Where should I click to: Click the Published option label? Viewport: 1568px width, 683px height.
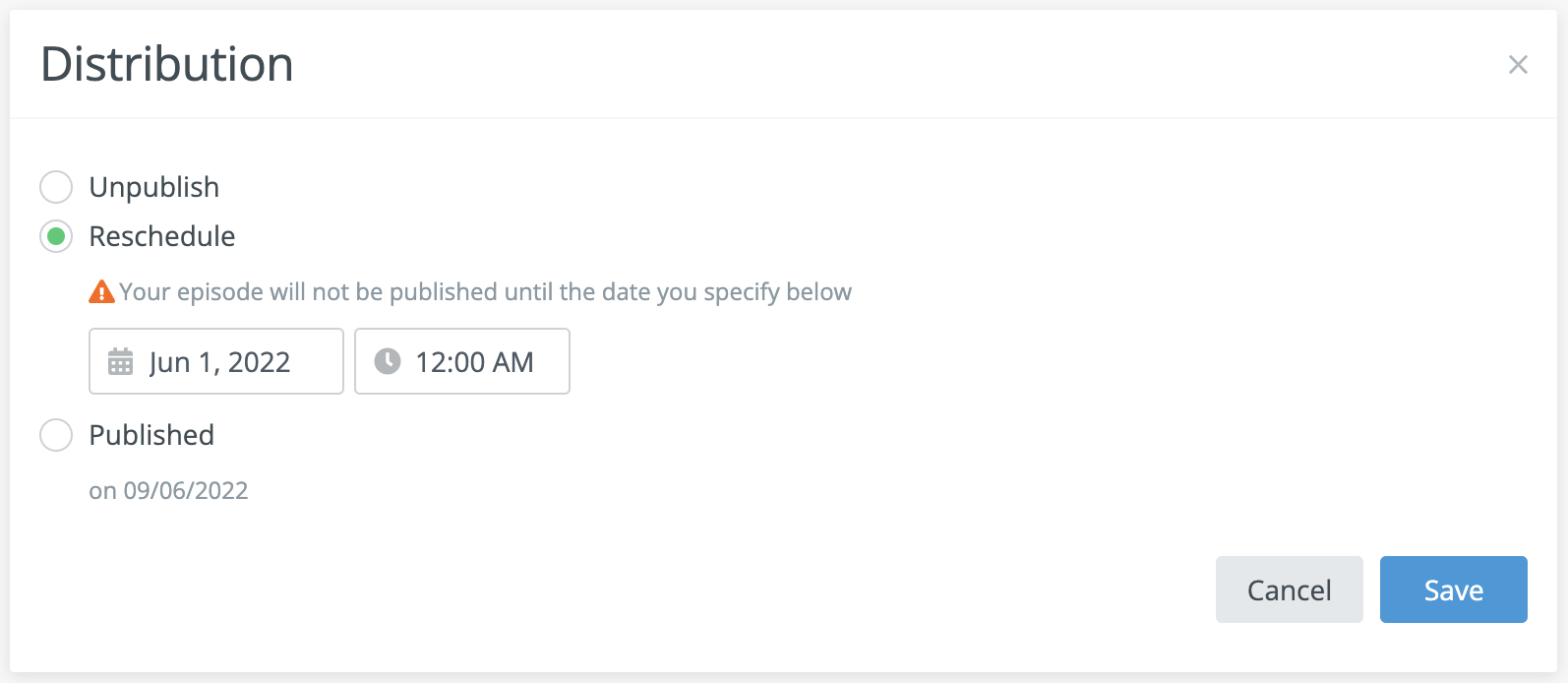(151, 435)
